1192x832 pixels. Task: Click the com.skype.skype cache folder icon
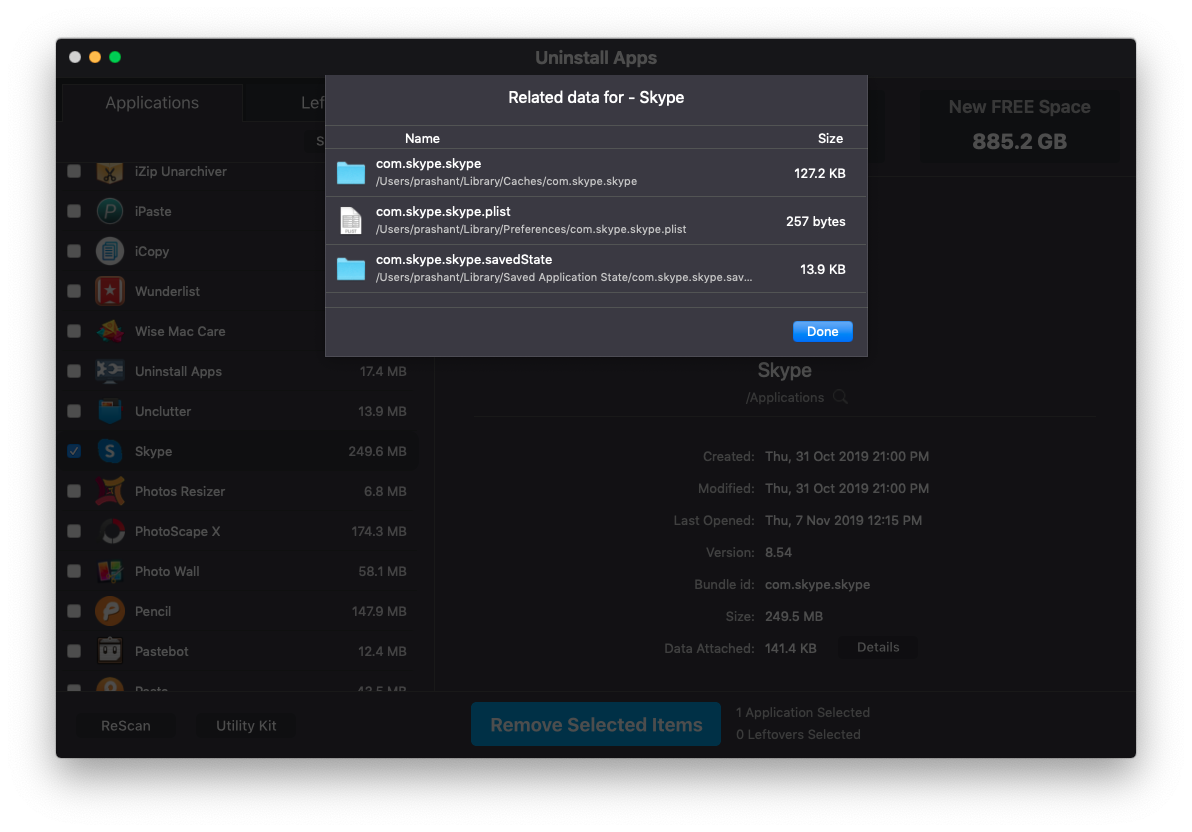(x=350, y=173)
